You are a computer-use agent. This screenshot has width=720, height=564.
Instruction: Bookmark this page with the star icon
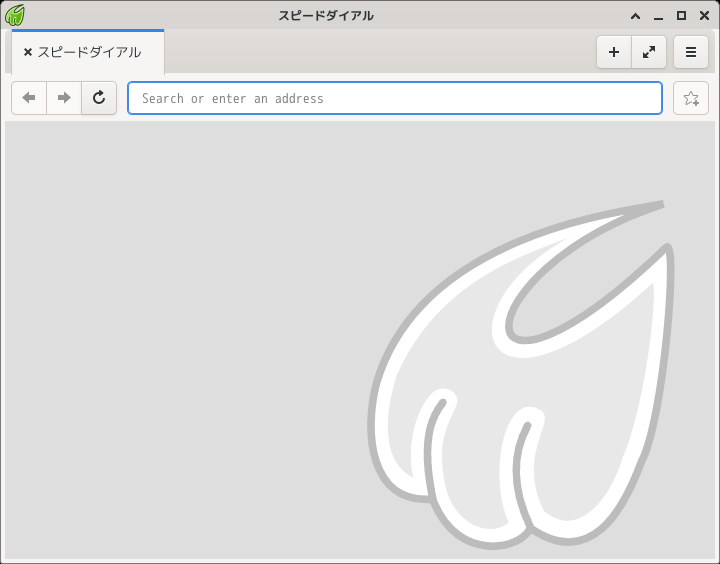pos(691,98)
